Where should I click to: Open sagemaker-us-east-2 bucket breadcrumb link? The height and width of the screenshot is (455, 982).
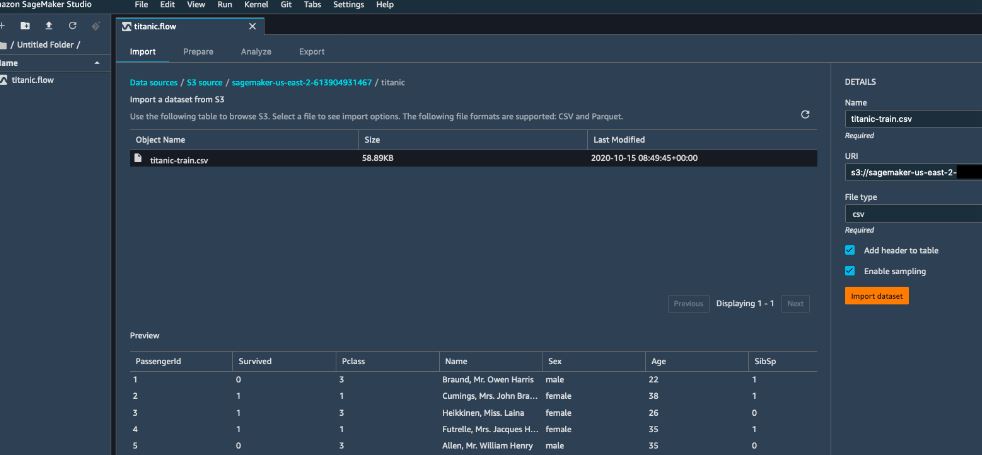[302, 83]
